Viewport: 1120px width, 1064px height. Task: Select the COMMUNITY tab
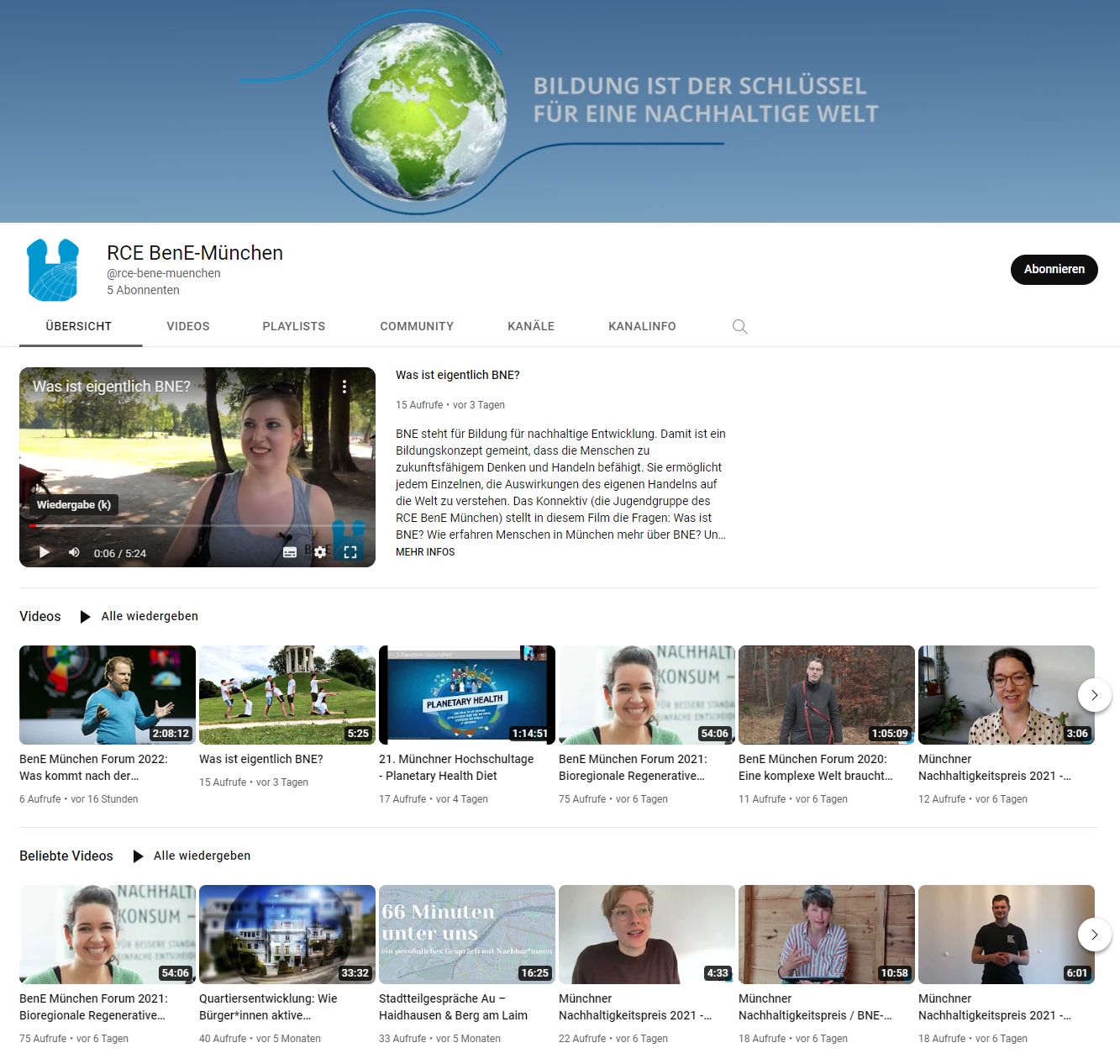click(417, 326)
